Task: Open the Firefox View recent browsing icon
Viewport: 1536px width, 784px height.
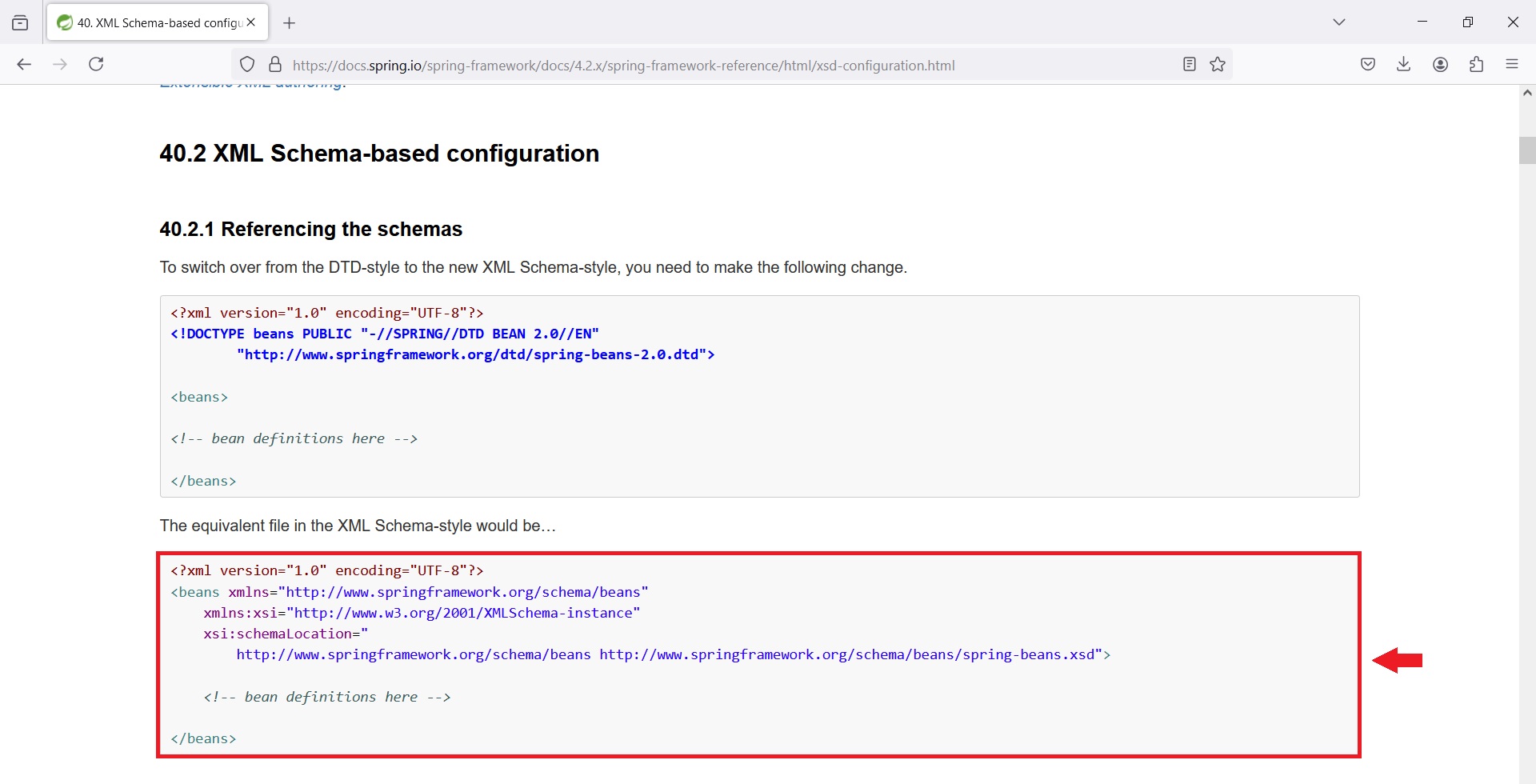Action: [20, 23]
